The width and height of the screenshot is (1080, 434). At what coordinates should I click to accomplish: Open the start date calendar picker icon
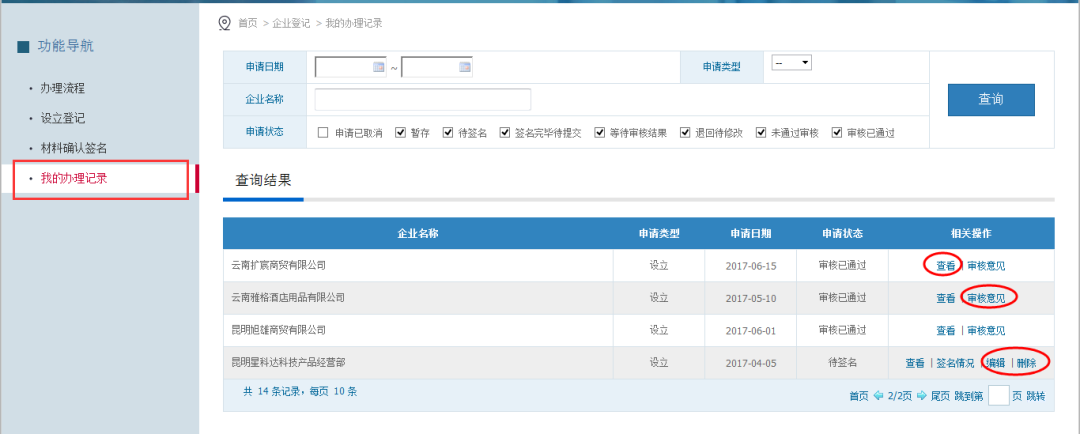point(378,67)
